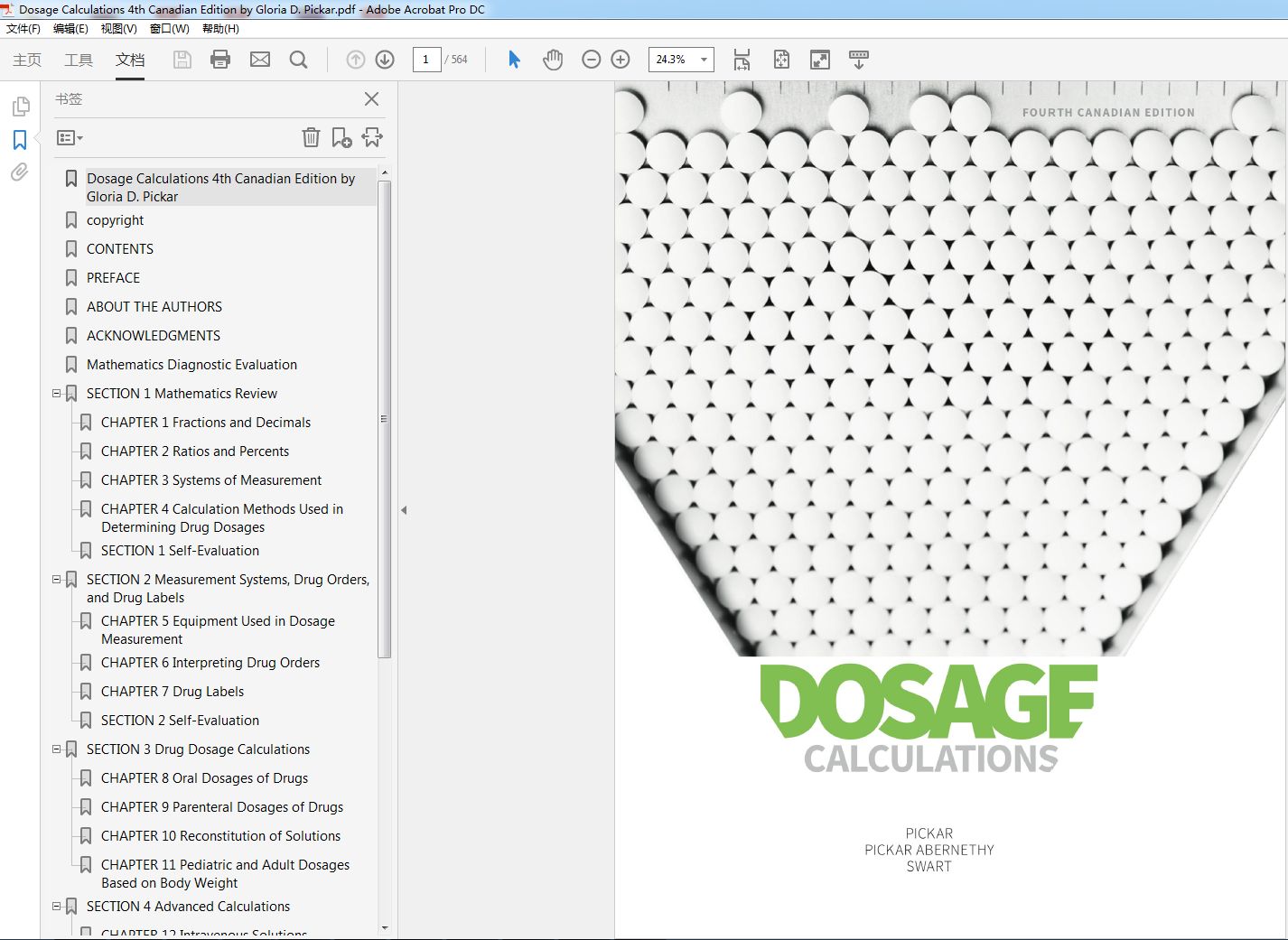This screenshot has height=940, width=1288.
Task: Collapse SECTION 3 Drug Dosage Calculations
Action: point(57,749)
